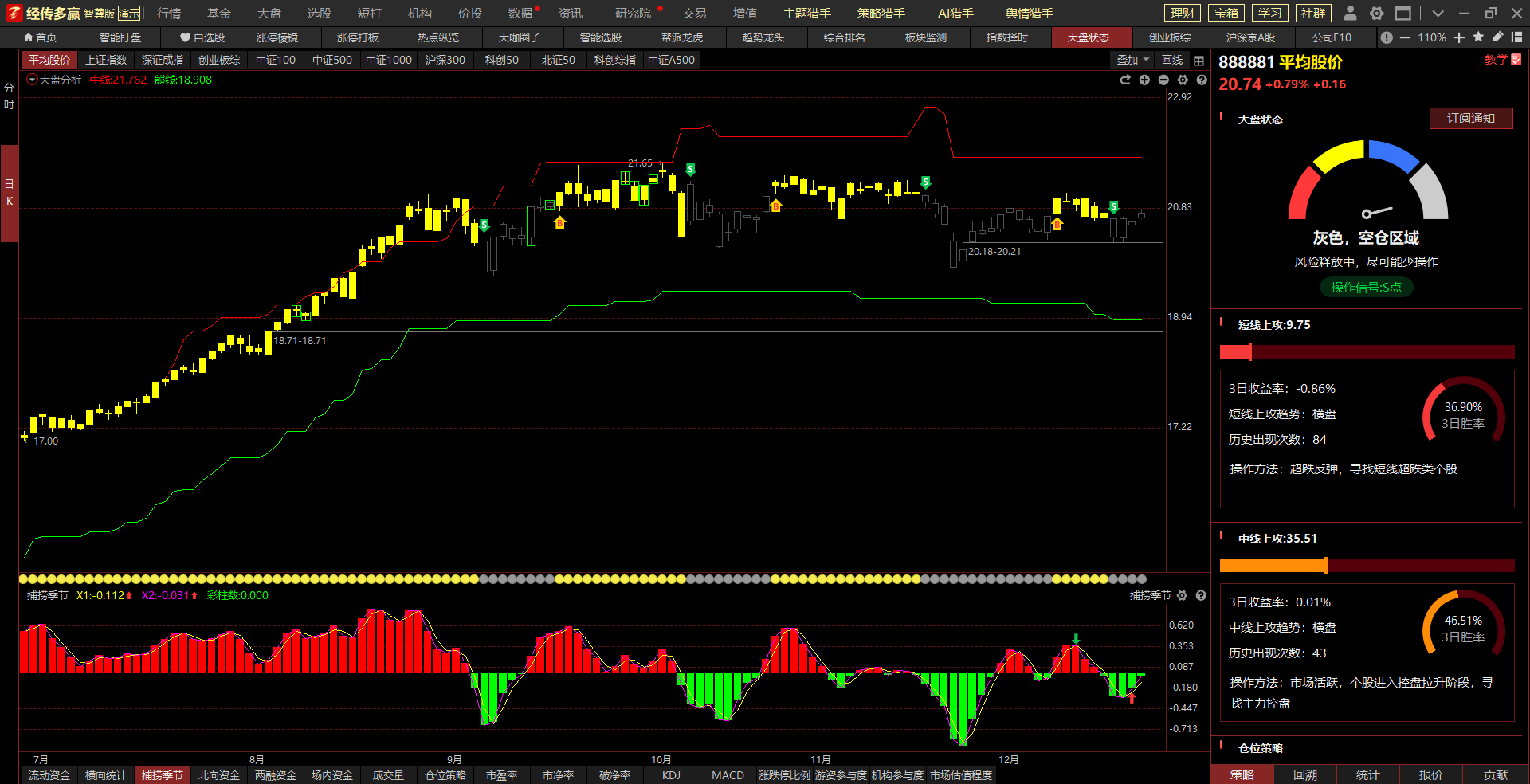Viewport: 1530px width, 784px height.
Task: Open the title bar chevron dropdown menu
Action: point(1438,14)
